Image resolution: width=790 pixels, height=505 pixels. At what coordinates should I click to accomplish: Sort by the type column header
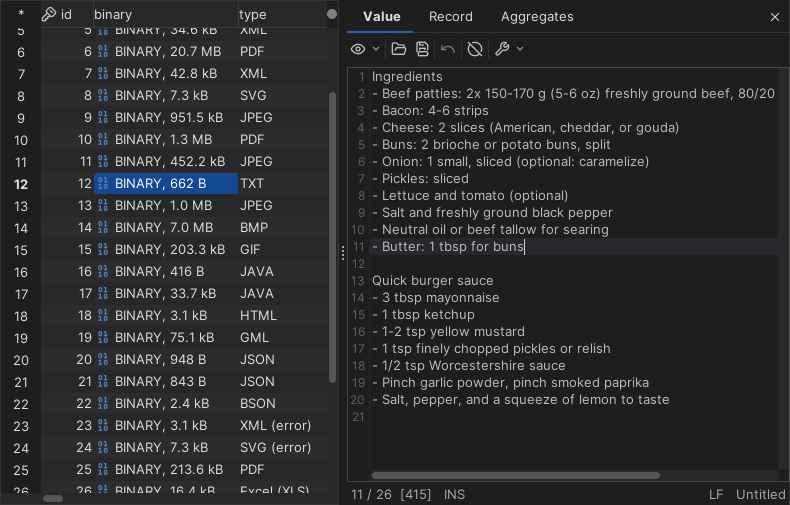pyautogui.click(x=253, y=15)
